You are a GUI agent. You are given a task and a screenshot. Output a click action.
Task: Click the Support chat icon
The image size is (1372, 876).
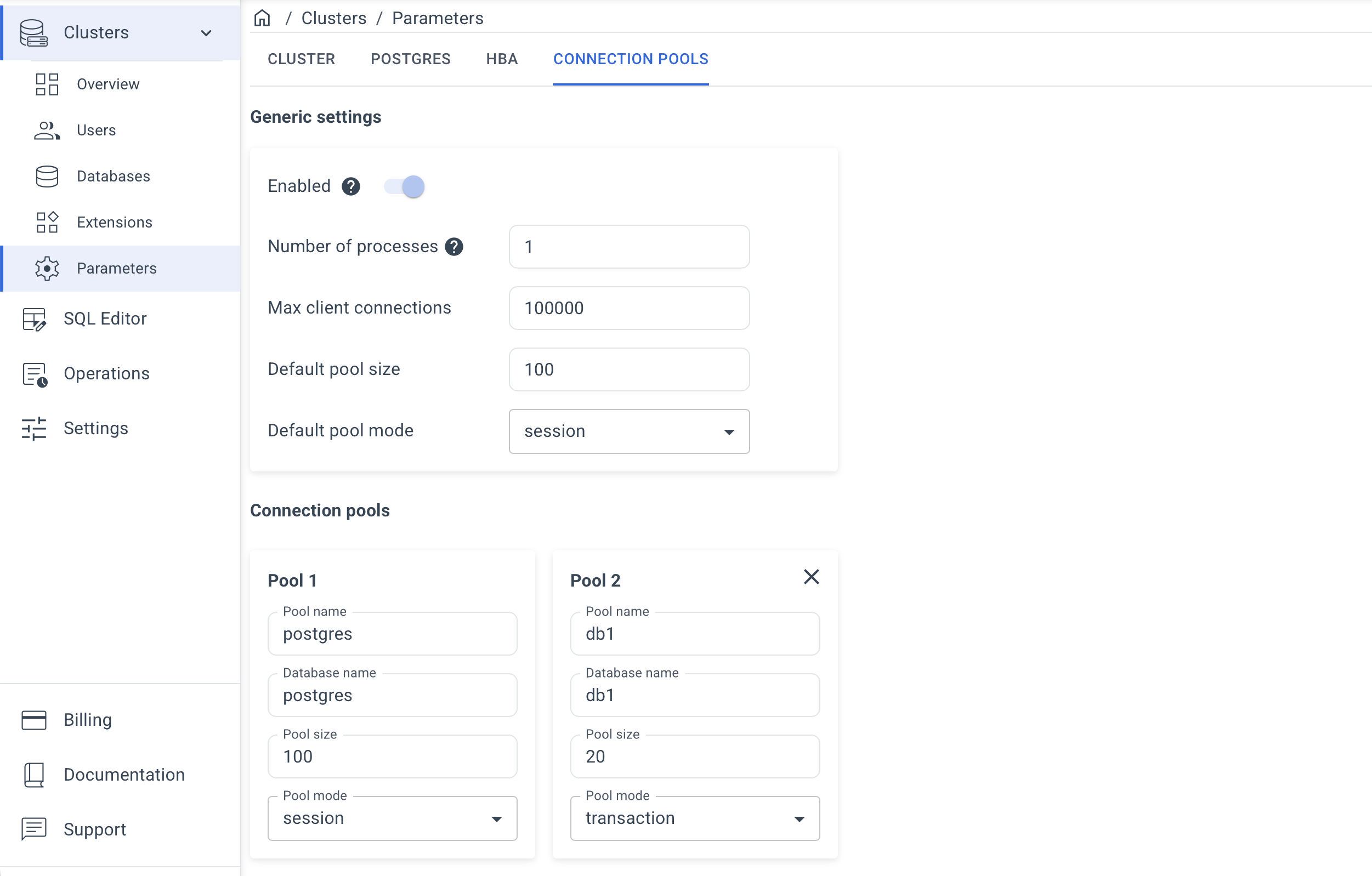pos(34,829)
